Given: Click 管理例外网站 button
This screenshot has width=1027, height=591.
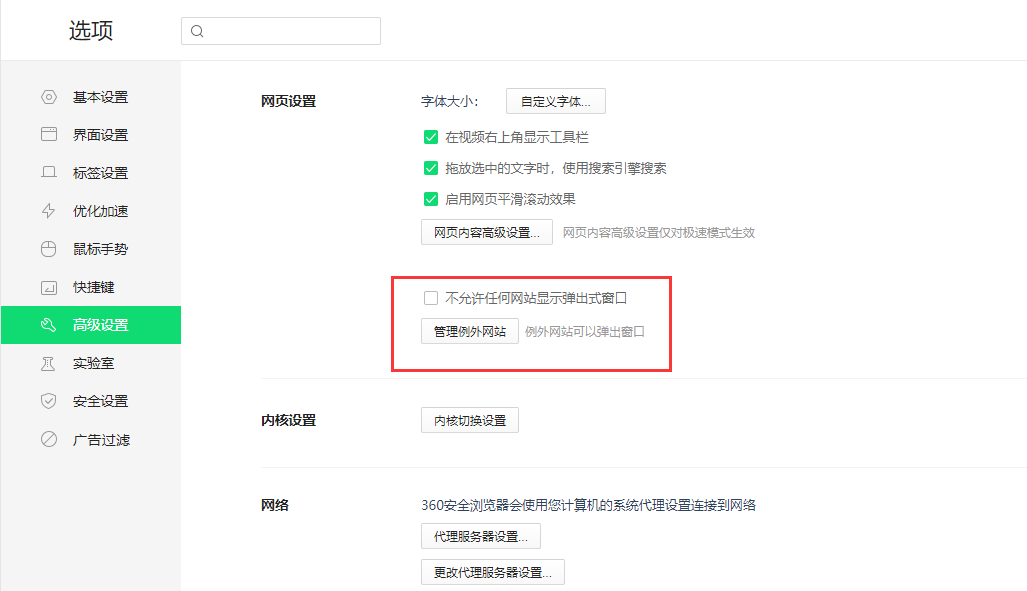Looking at the screenshot, I should click(470, 331).
